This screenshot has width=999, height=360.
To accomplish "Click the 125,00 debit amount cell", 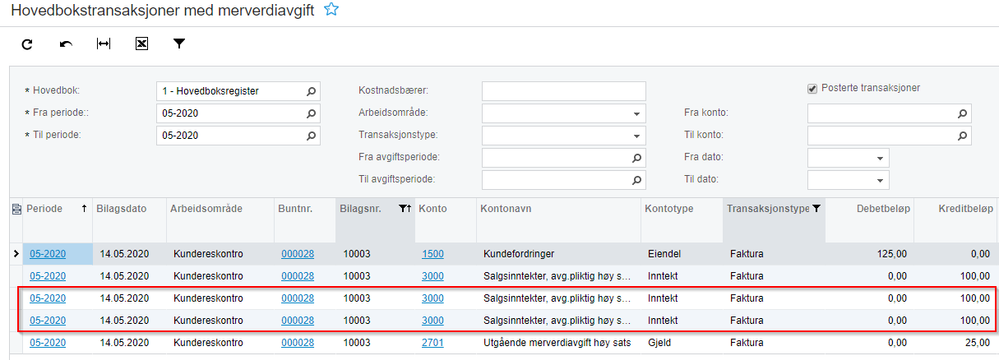I will pos(870,254).
